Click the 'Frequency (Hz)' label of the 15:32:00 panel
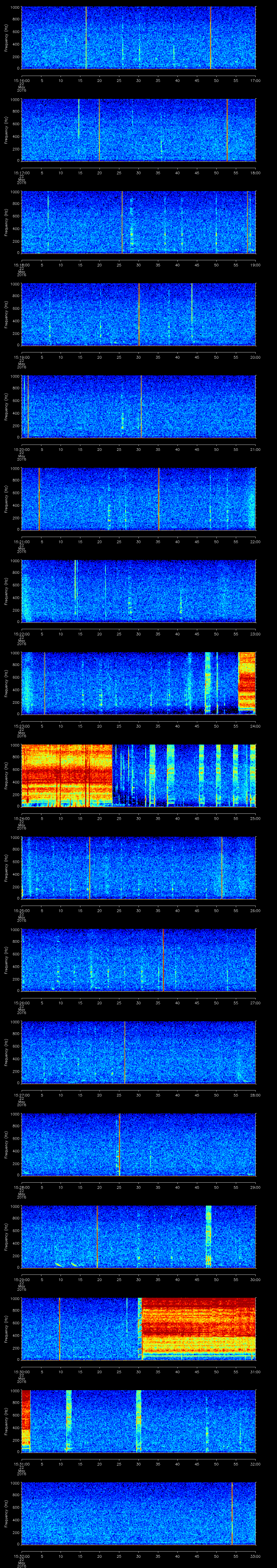 tap(6, 1513)
